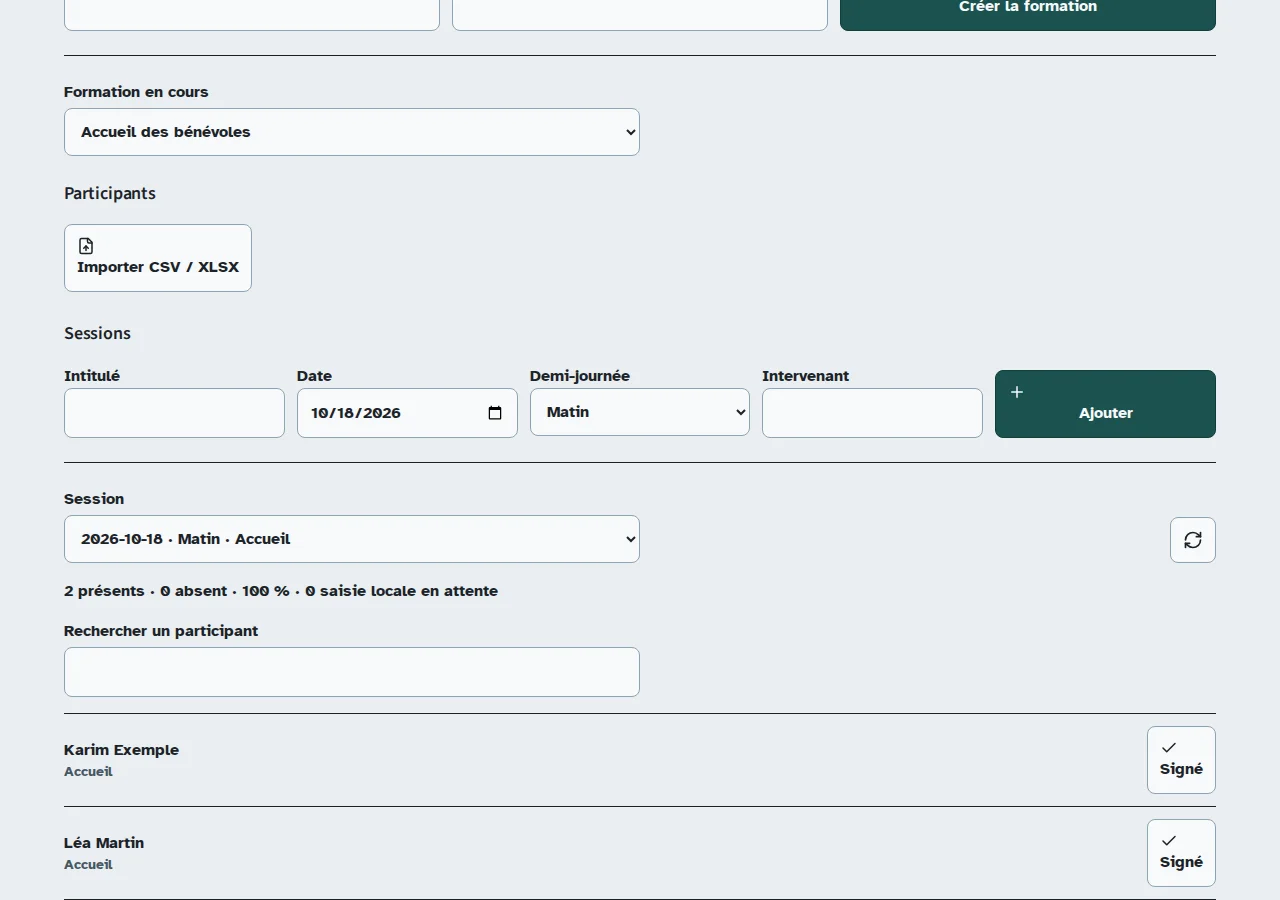1280x900 pixels.
Task: Click the Karim Exemple participant name
Action: click(121, 750)
